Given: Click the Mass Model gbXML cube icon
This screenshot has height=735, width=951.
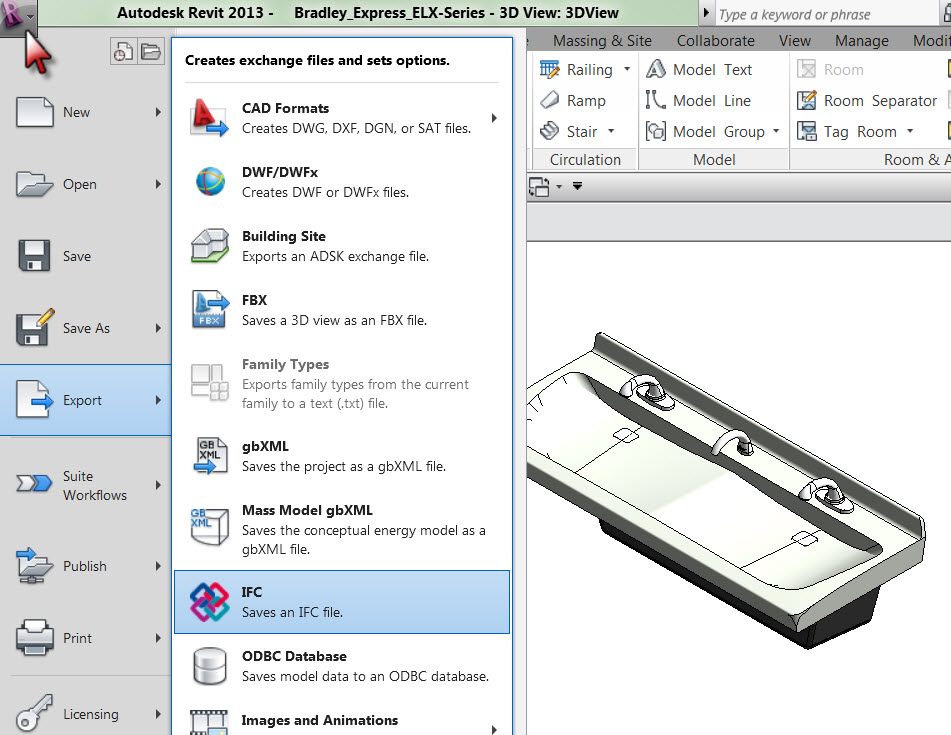Looking at the screenshot, I should (210, 526).
